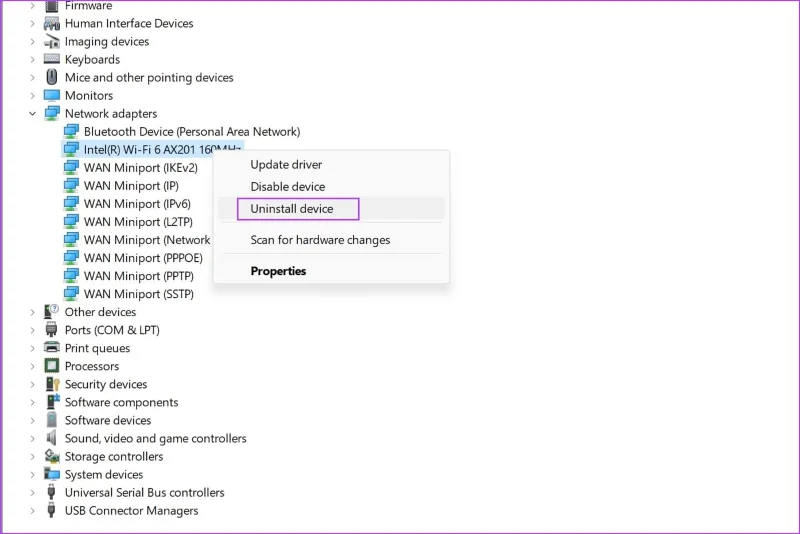The image size is (800, 534).
Task: Click the Bluetooth Device network adapter icon
Action: [71, 131]
